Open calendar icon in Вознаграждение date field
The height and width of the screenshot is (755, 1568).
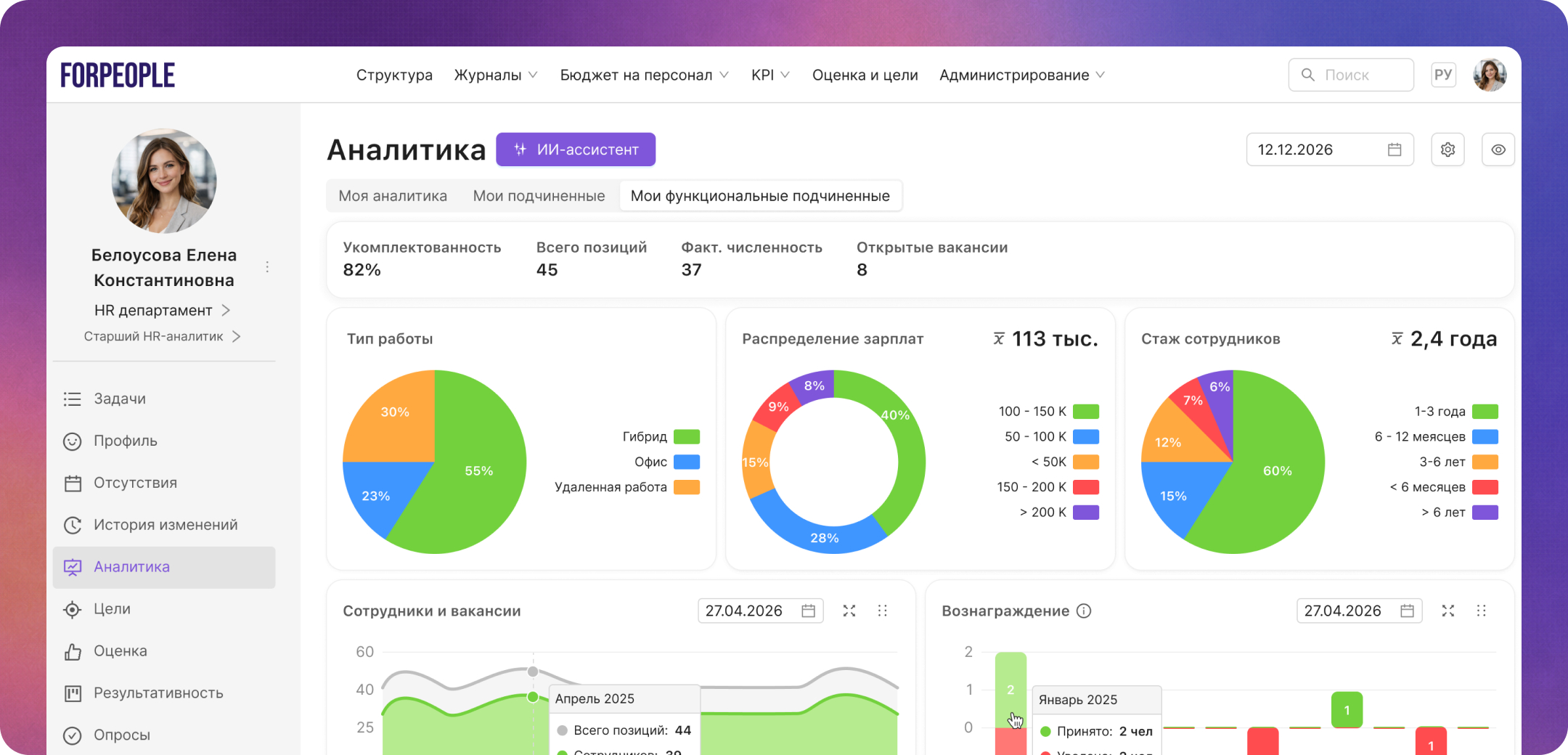coord(1407,611)
